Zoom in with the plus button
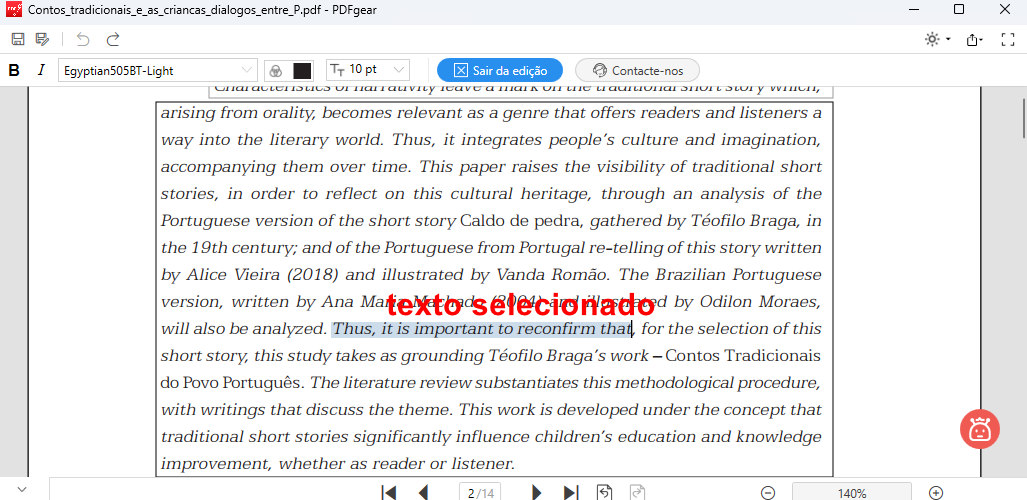 [937, 493]
